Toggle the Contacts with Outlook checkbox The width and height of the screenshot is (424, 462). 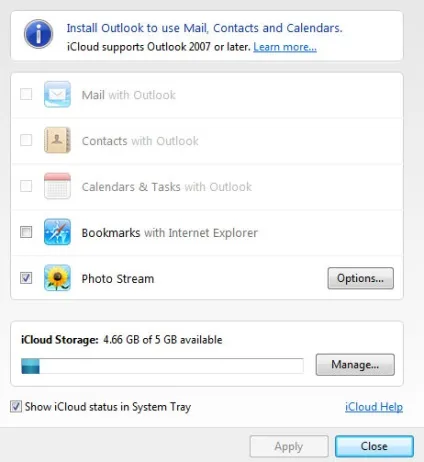[26, 140]
